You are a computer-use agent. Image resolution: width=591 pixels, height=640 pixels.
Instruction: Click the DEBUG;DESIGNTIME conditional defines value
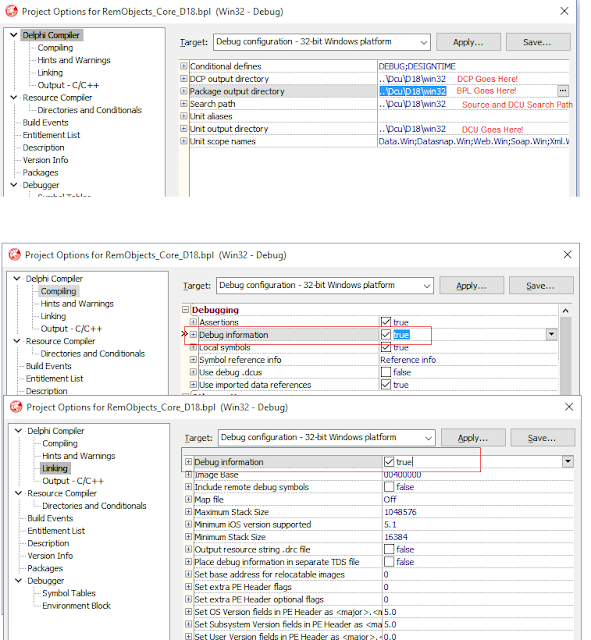coord(417,66)
